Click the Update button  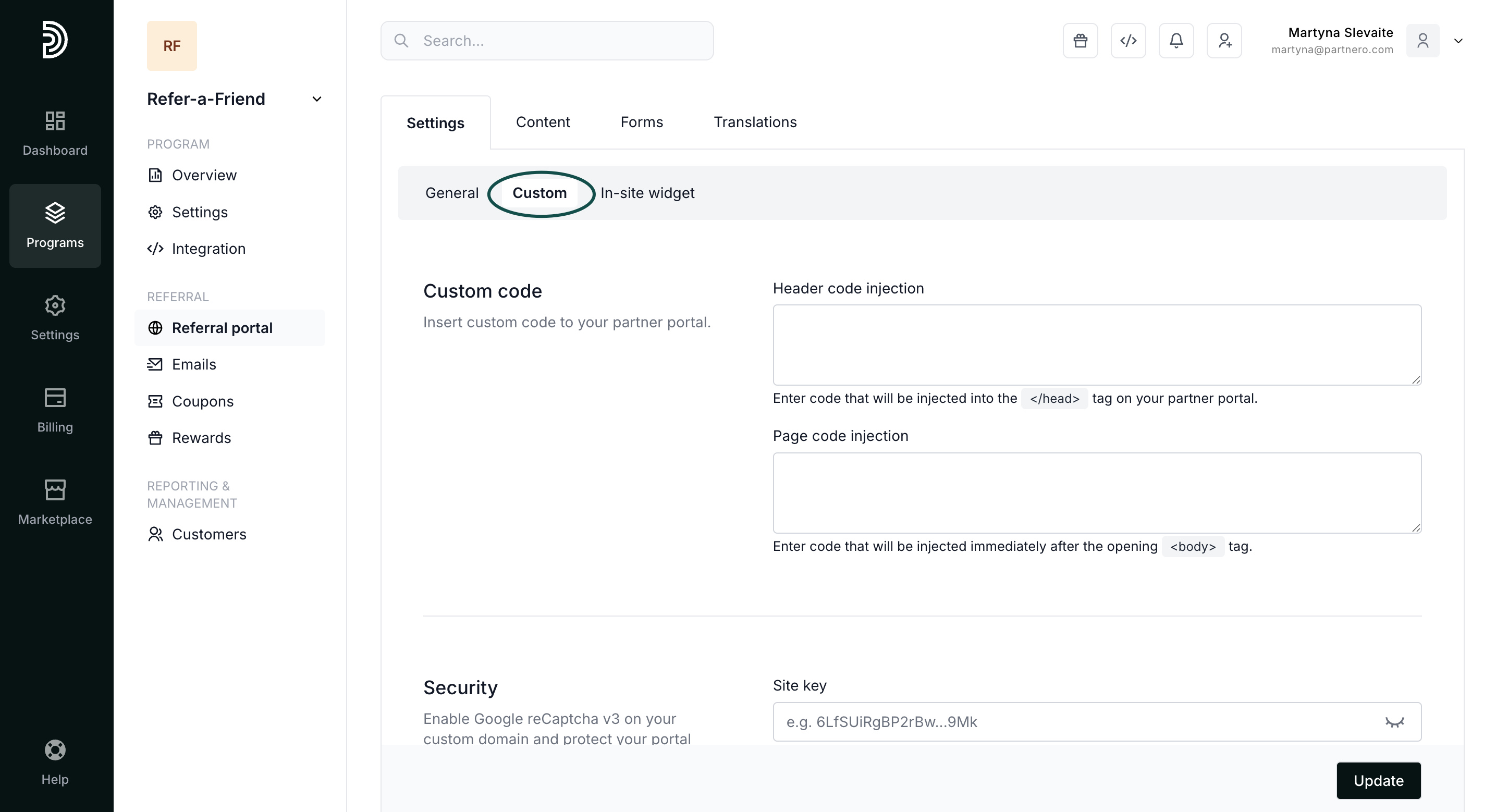tap(1378, 780)
